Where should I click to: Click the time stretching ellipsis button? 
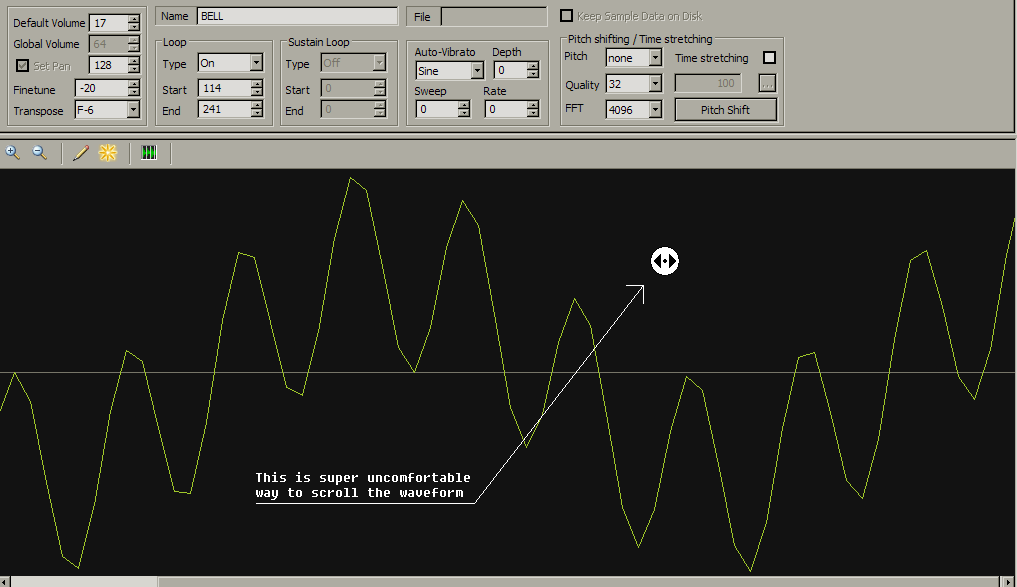pyautogui.click(x=767, y=84)
